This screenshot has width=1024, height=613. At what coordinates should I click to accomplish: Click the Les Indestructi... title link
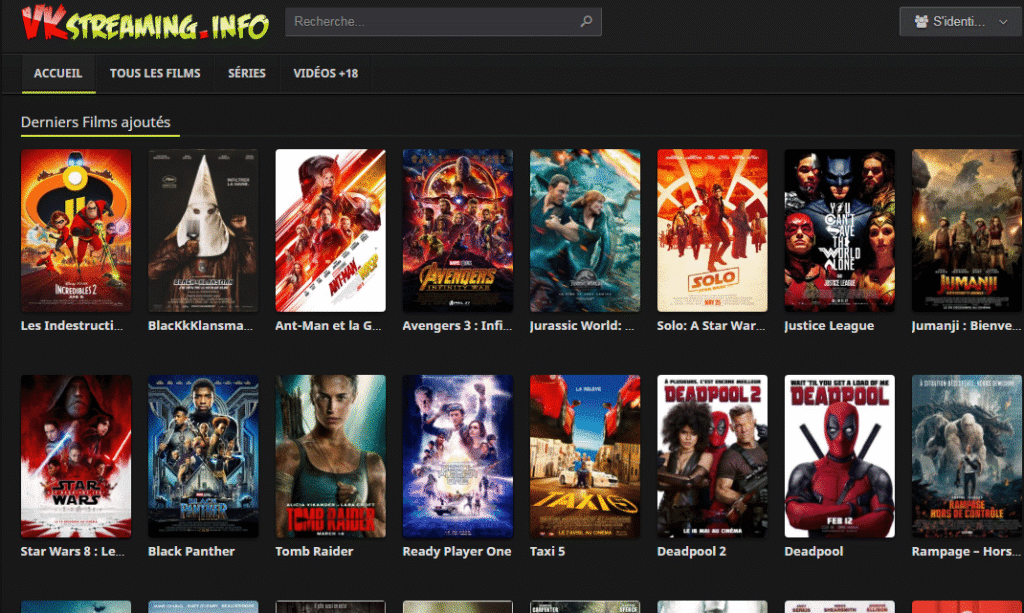(72, 325)
